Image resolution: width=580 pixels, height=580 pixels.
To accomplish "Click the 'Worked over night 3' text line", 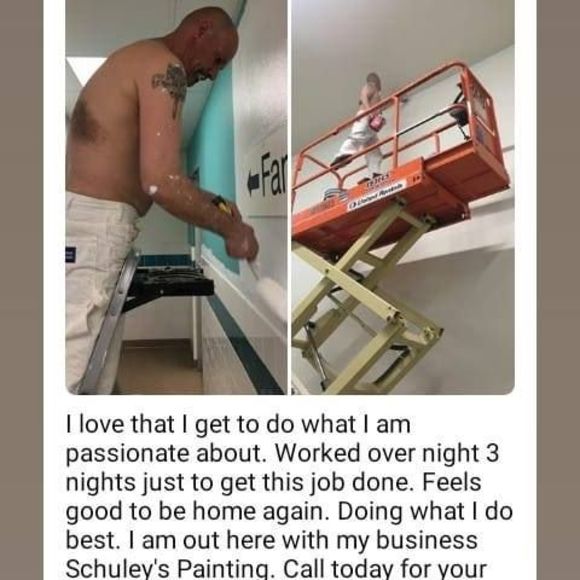I will click(387, 453).
